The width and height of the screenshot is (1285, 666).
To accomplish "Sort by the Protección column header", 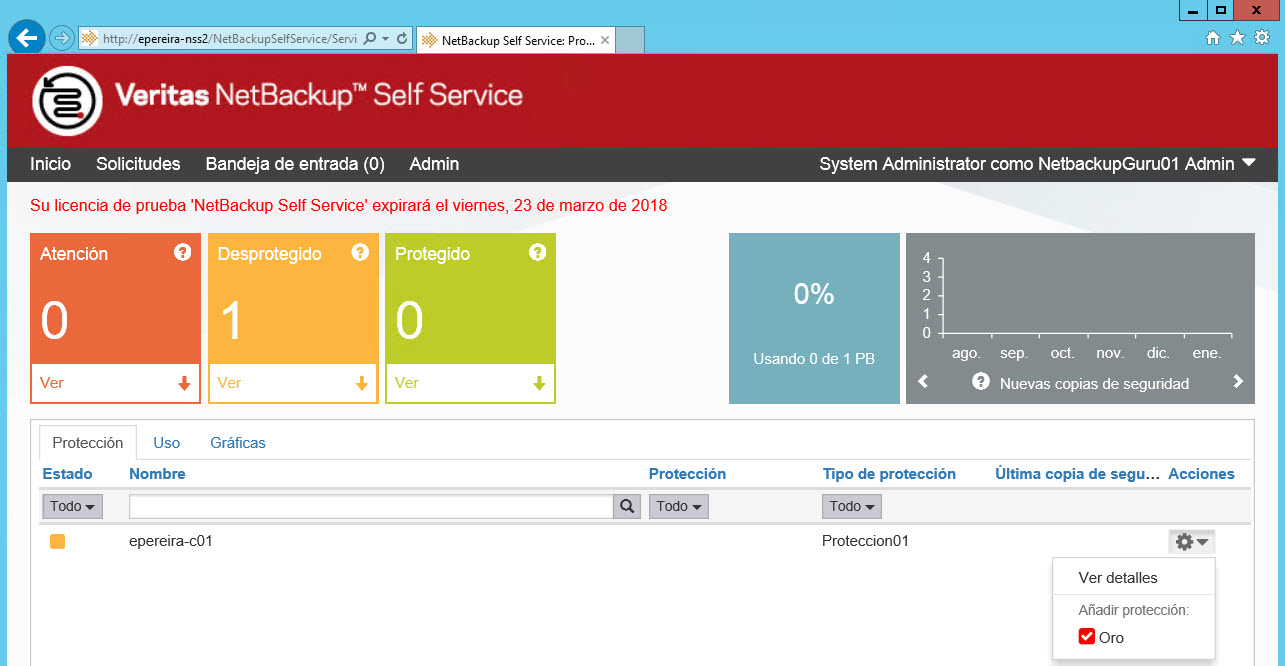I will (687, 474).
